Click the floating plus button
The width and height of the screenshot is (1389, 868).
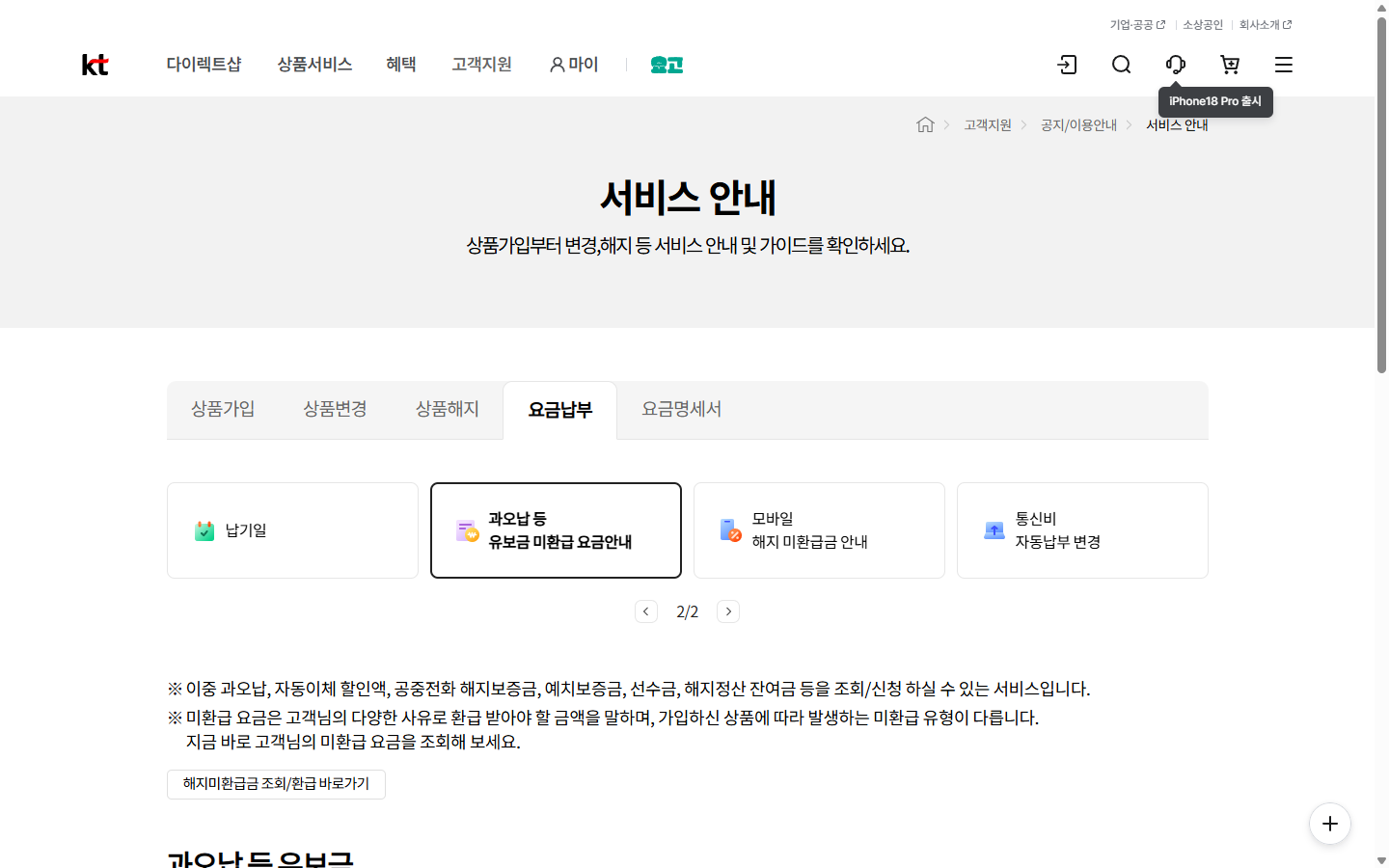(x=1330, y=824)
